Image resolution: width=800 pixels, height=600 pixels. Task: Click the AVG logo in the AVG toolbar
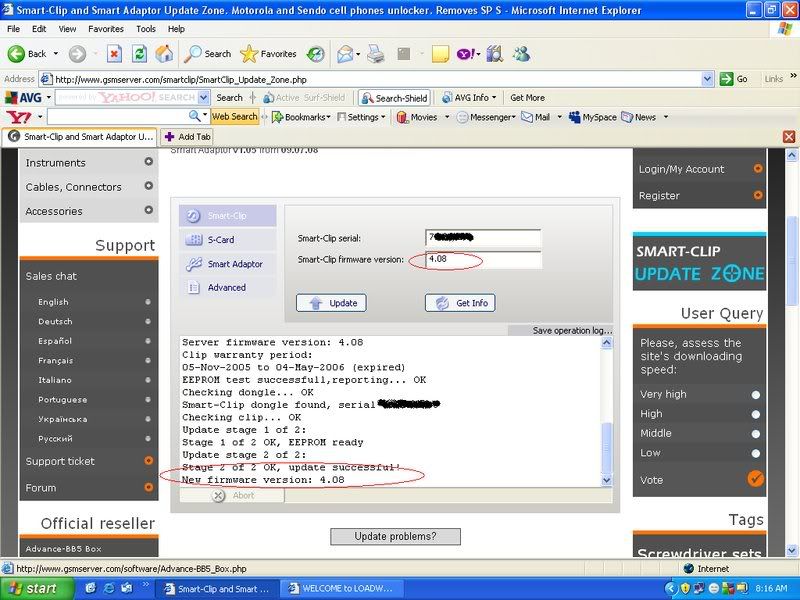[x=23, y=97]
